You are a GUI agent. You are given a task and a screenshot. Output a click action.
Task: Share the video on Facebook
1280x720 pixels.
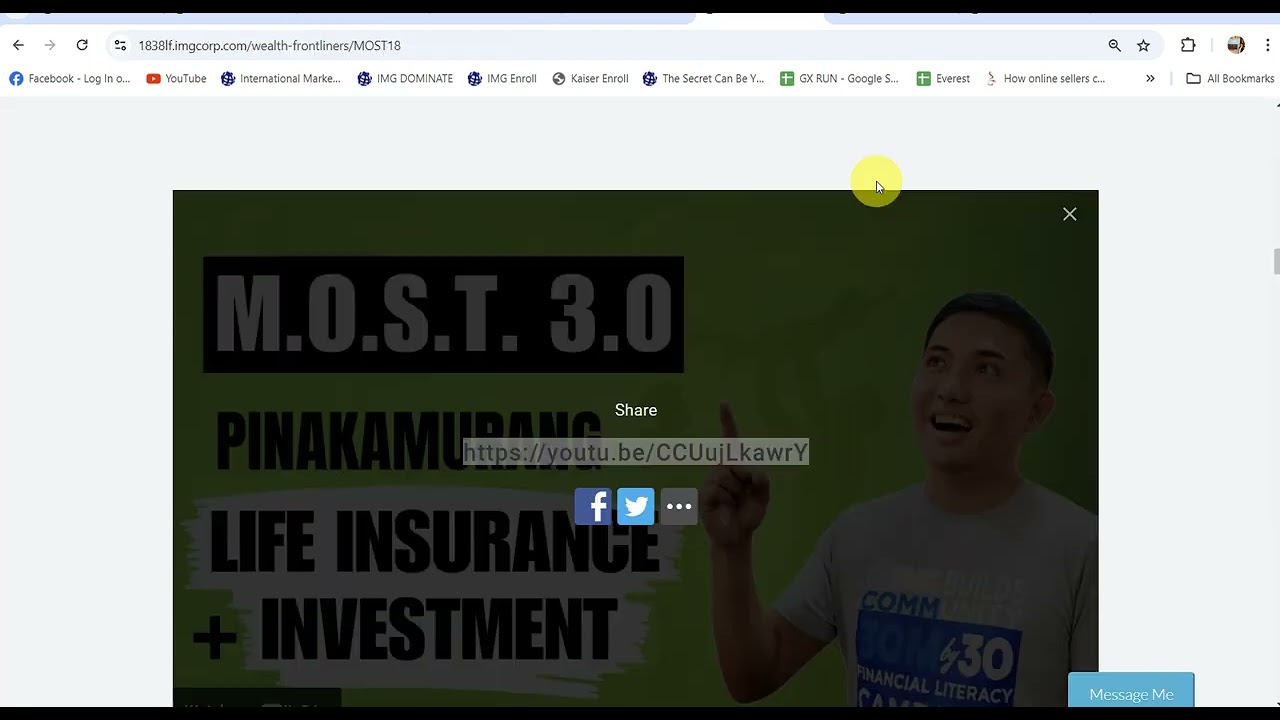tap(593, 506)
